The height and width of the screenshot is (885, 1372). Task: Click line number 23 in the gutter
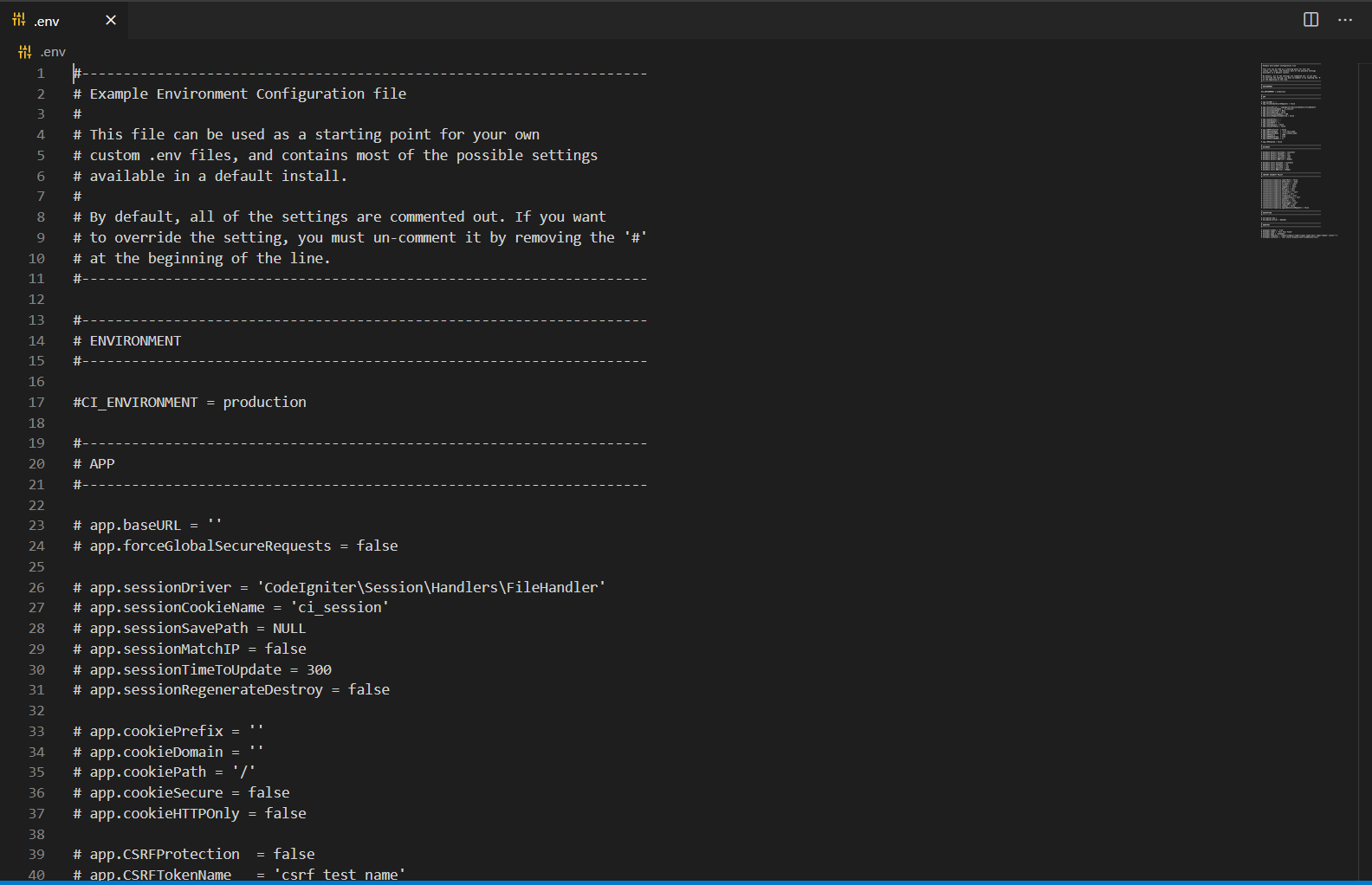36,526
